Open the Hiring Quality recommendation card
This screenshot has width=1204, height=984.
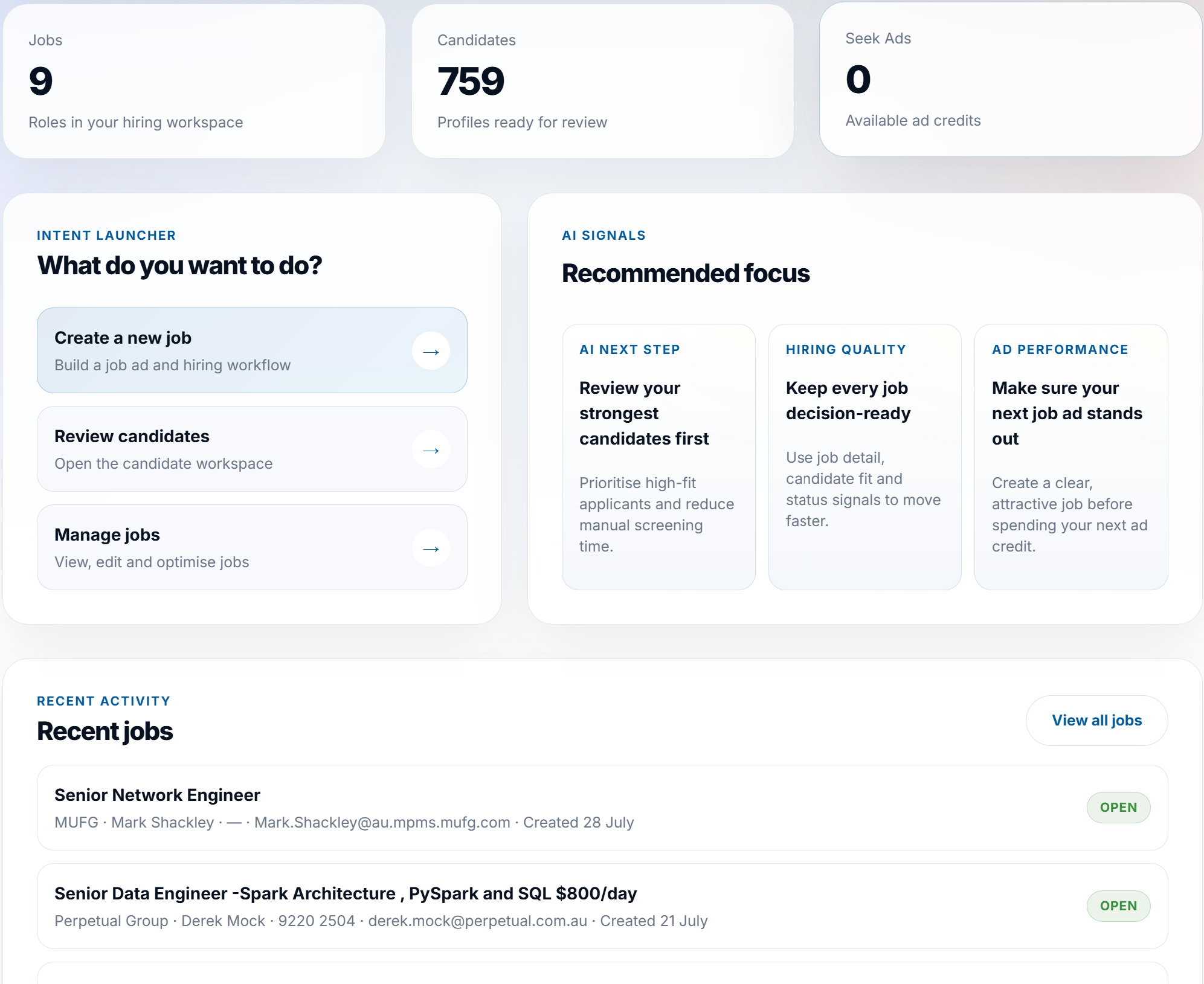pyautogui.click(x=864, y=457)
